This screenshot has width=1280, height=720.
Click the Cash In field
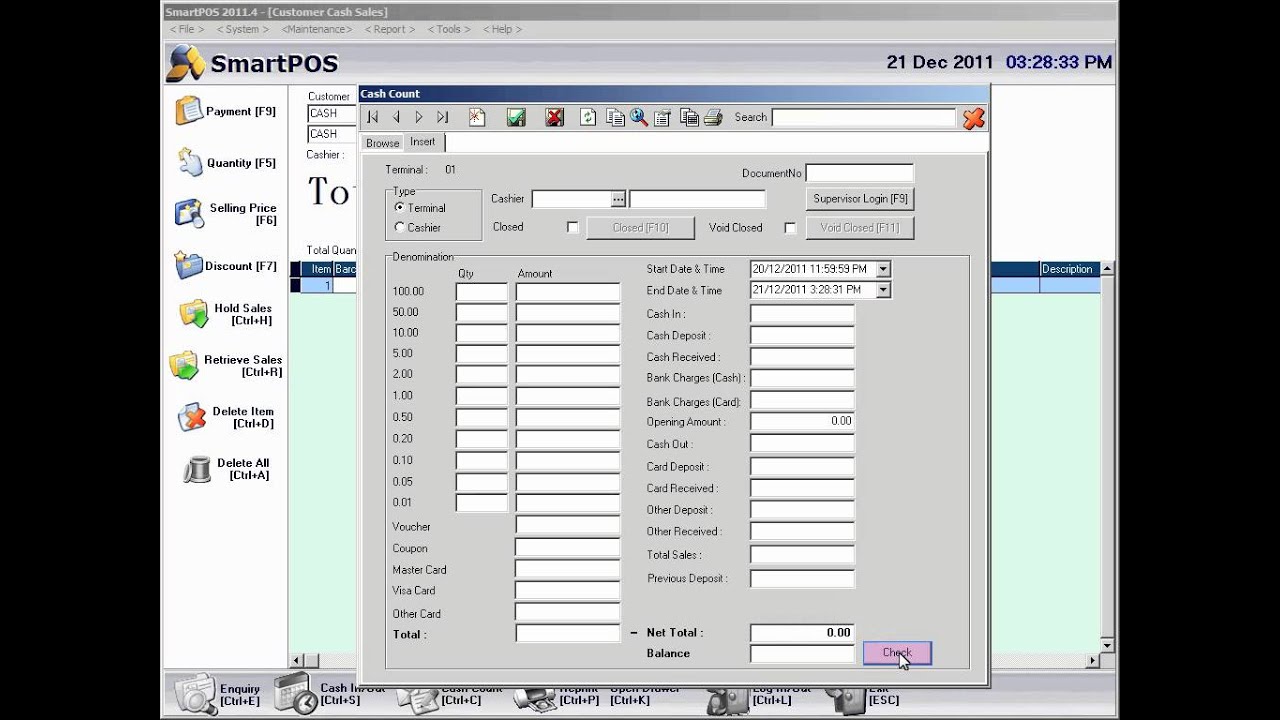coord(802,314)
